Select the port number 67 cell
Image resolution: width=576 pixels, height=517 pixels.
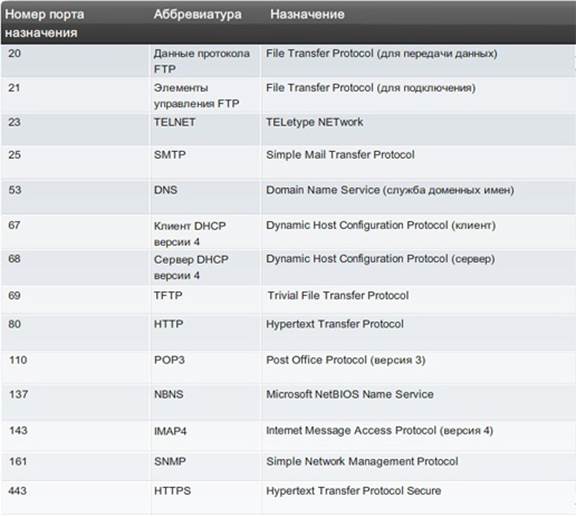[x=75, y=232]
